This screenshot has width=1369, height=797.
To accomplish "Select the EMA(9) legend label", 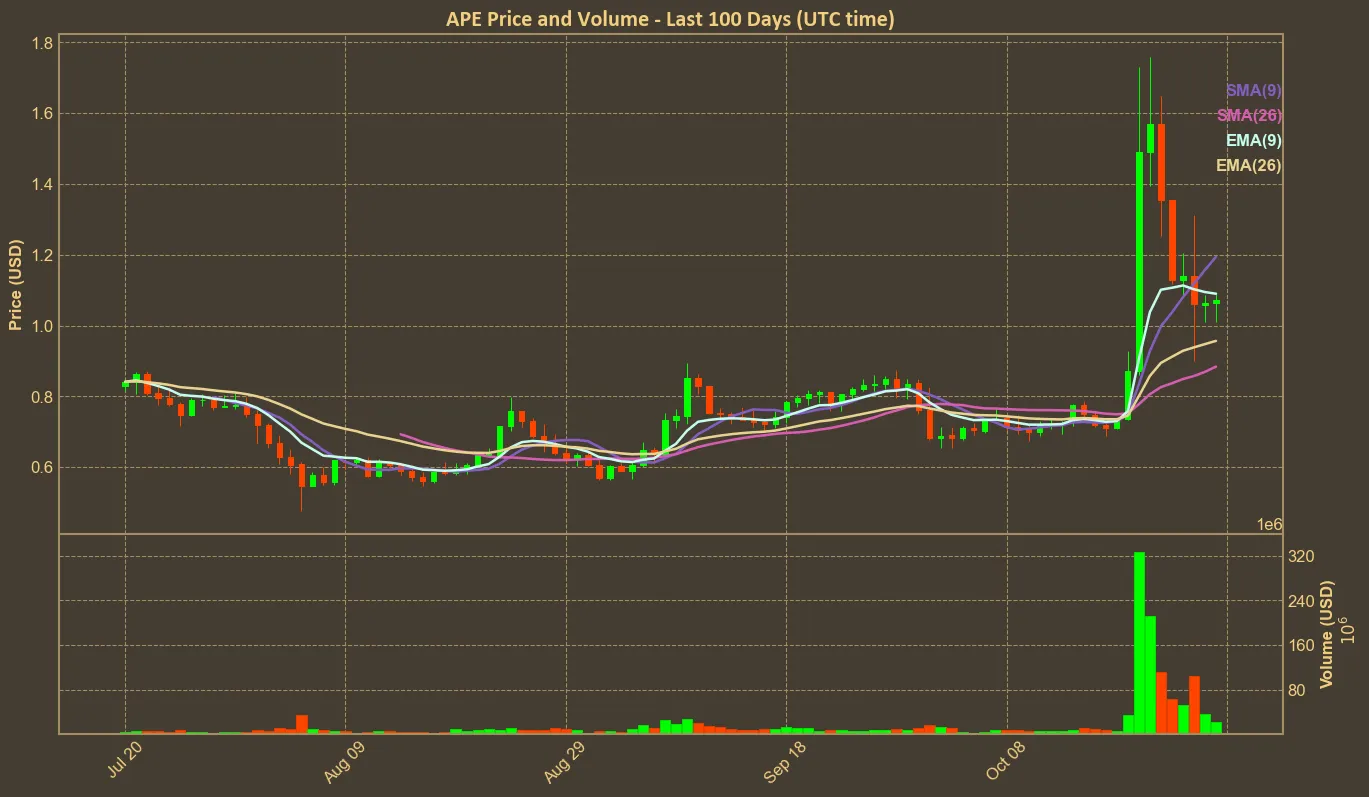I will pos(1253,140).
